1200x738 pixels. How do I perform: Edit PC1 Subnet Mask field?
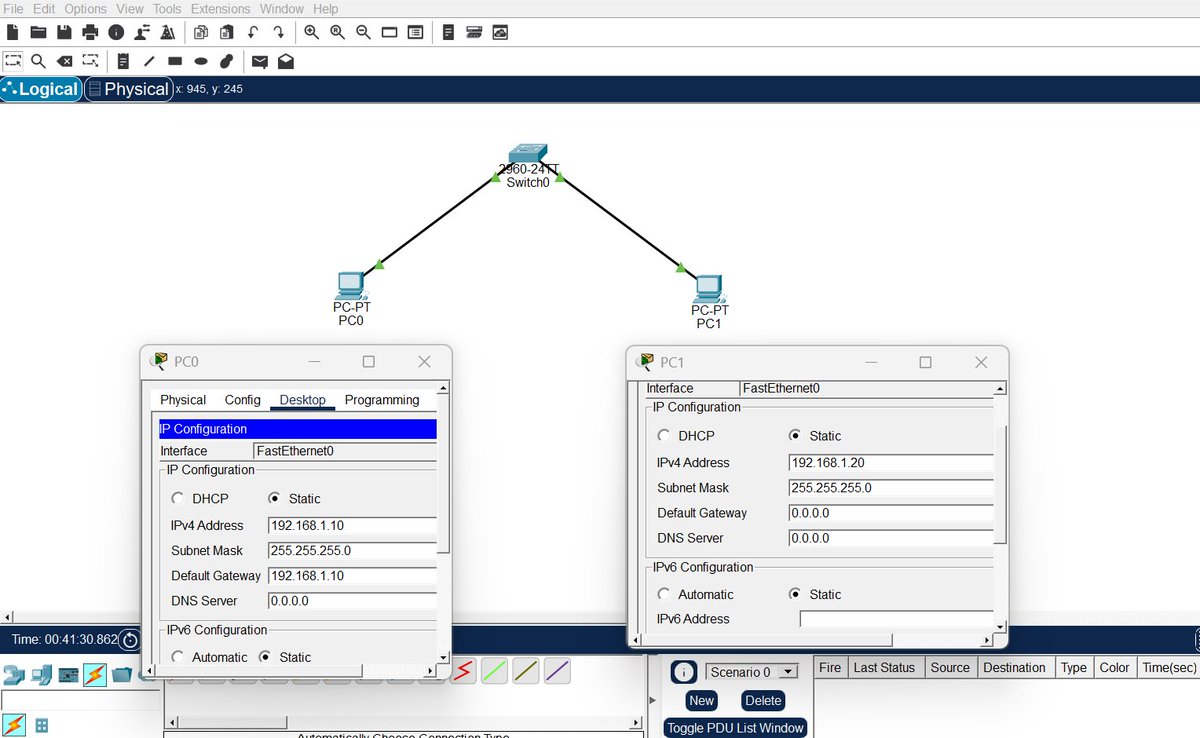coord(891,488)
